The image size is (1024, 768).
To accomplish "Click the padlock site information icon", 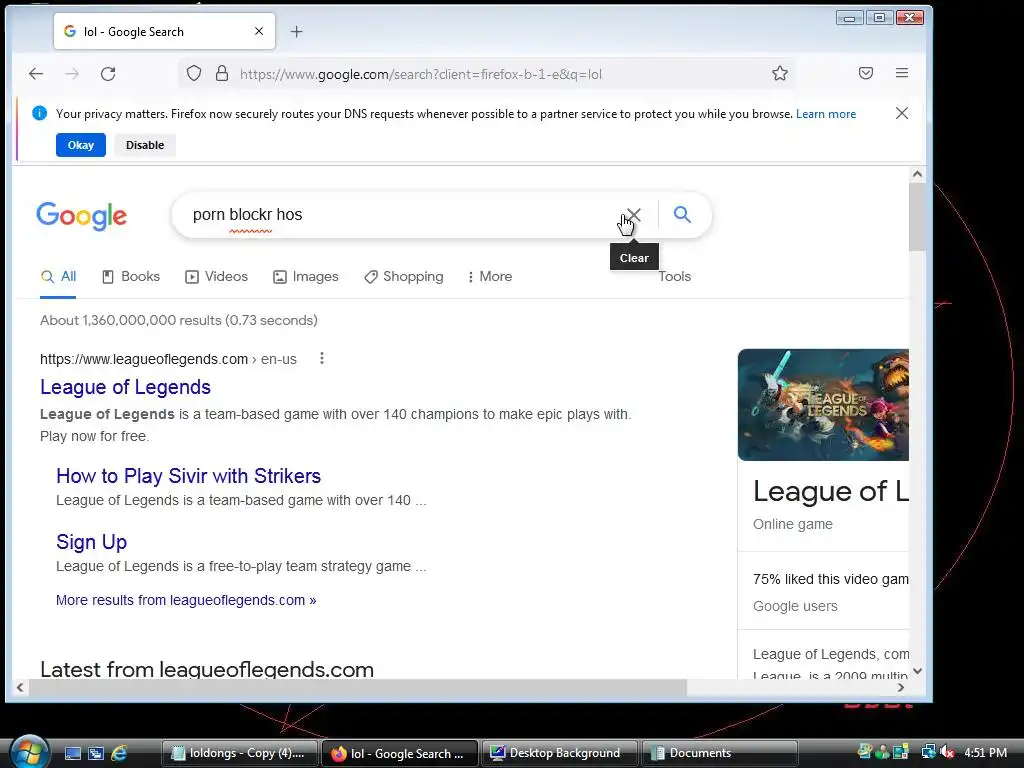I will [x=222, y=73].
